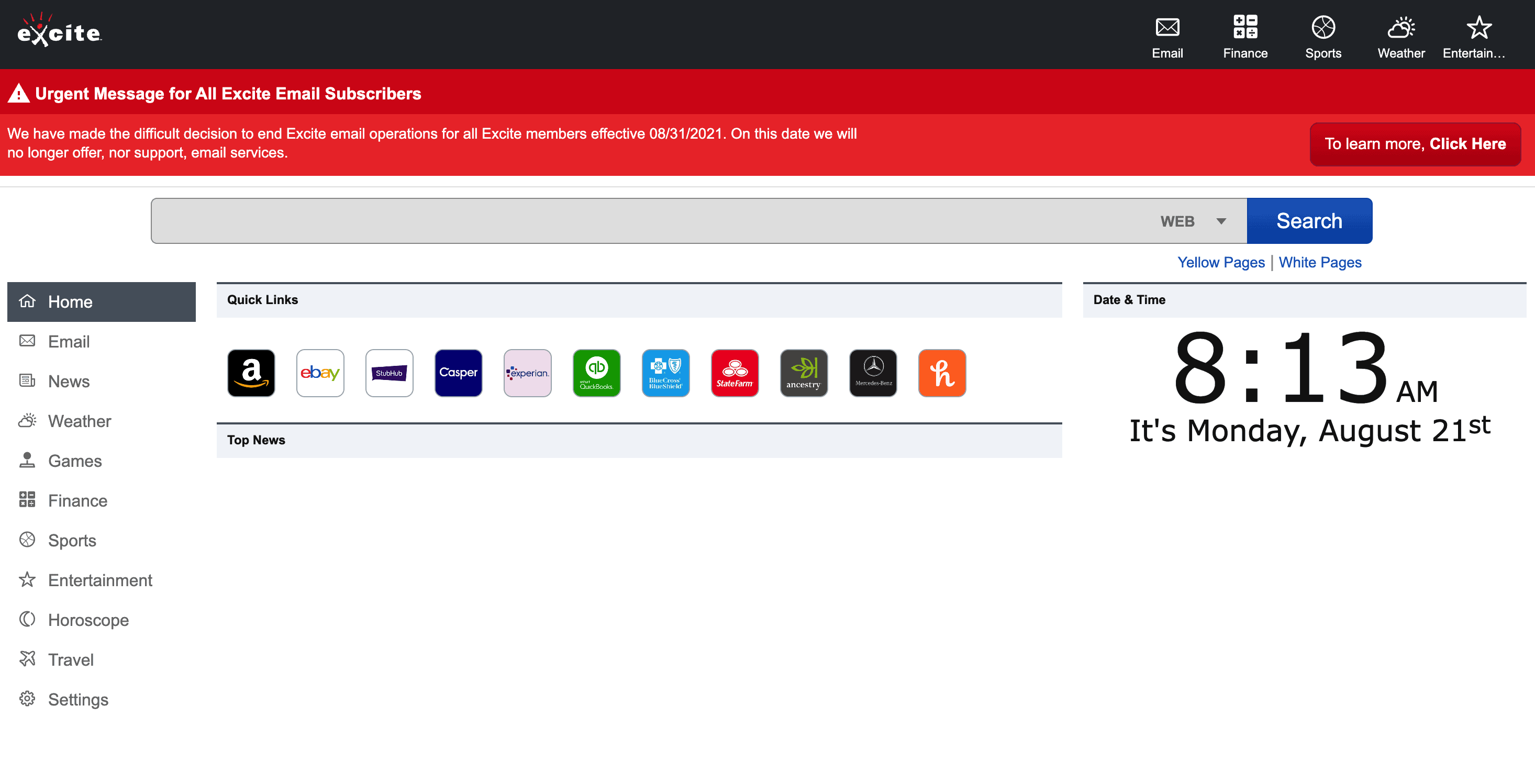1535x784 pixels.
Task: Open the Yellow Pages link
Action: click(x=1221, y=262)
